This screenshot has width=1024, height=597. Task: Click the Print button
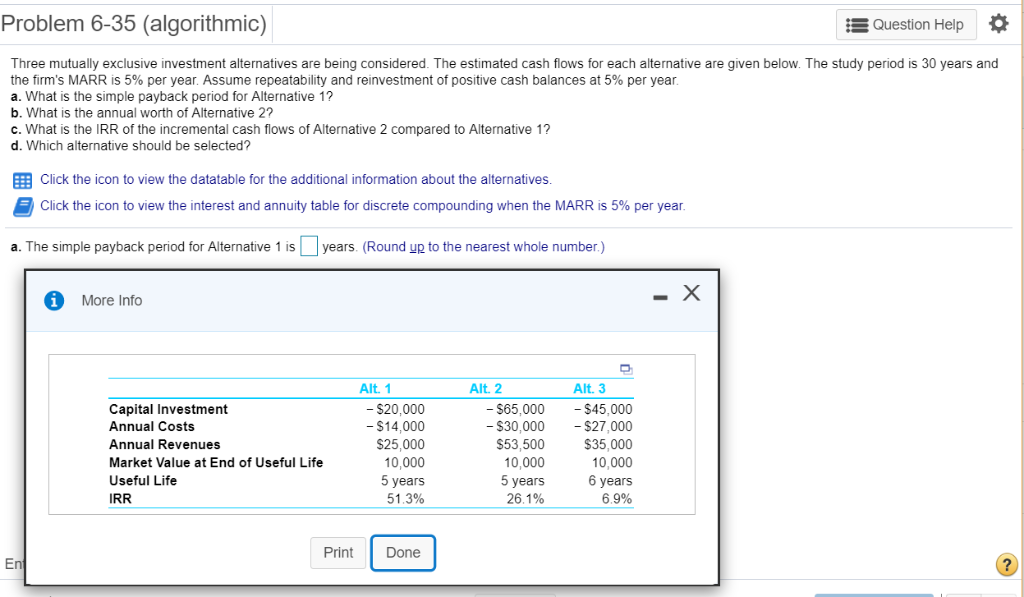[339, 552]
